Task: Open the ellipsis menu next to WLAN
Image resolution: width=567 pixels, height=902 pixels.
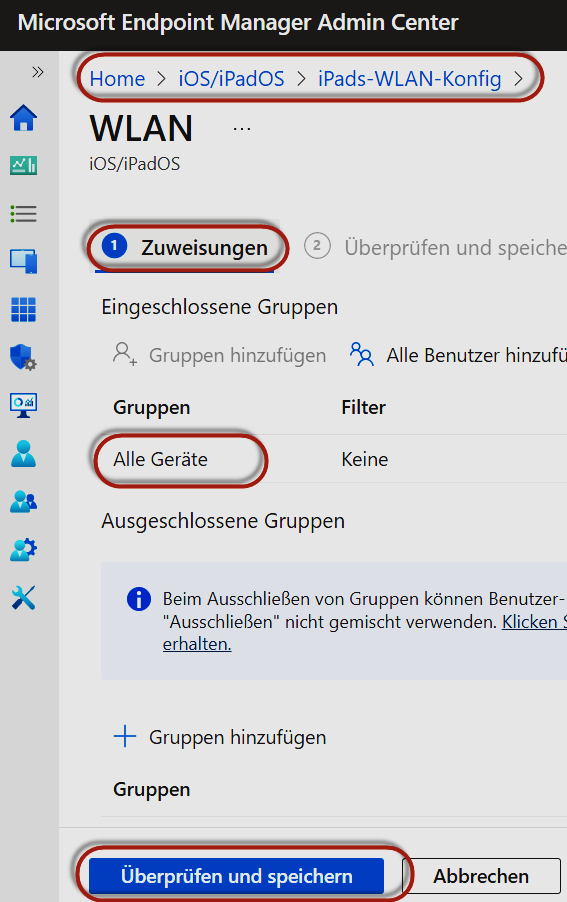Action: pos(242,129)
